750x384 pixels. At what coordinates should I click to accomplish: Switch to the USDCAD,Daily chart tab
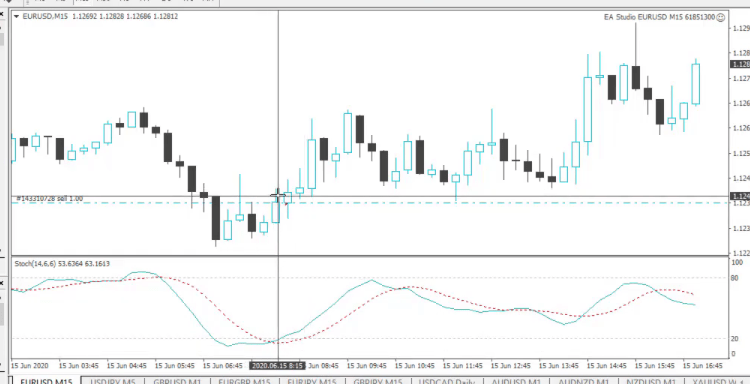[x=447, y=382]
